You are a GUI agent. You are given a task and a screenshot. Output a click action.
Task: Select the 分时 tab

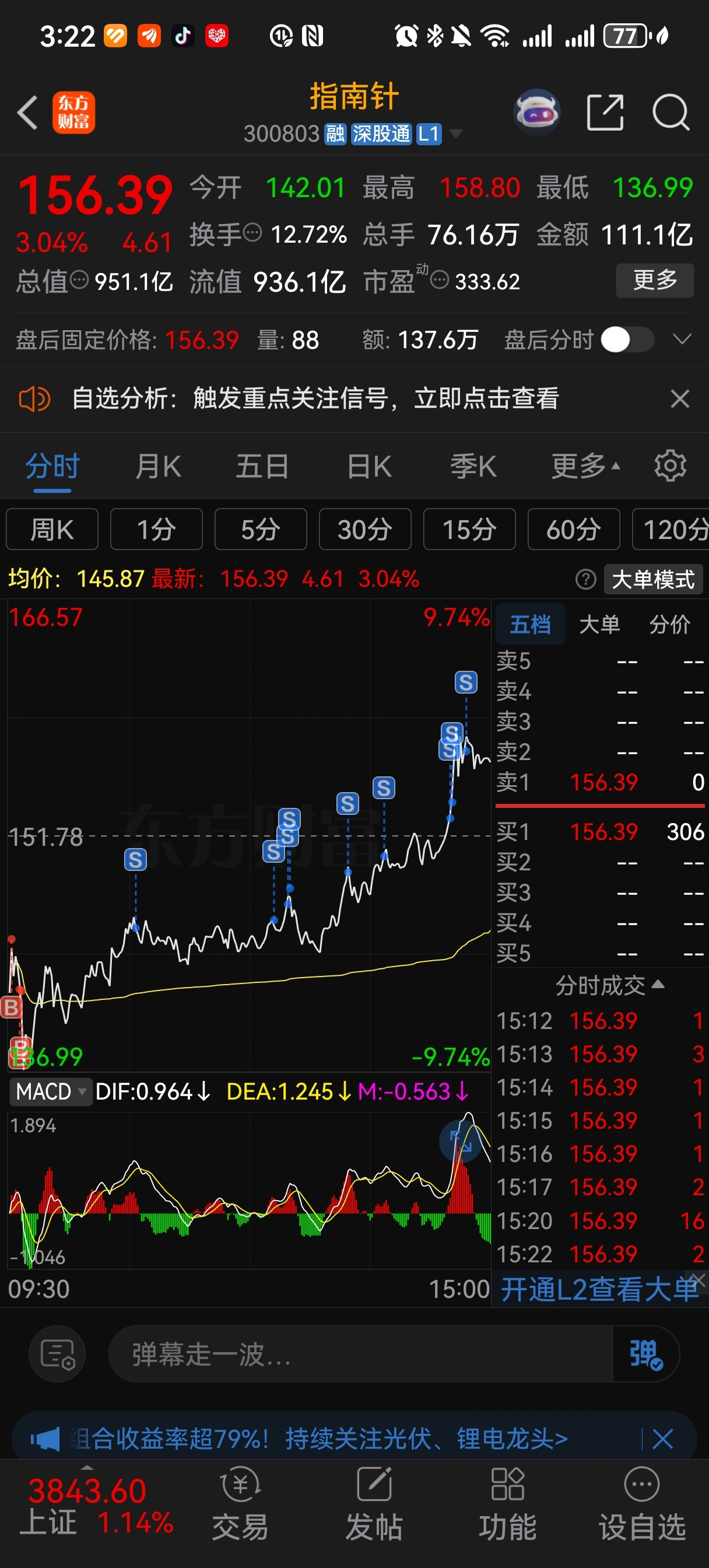point(52,466)
